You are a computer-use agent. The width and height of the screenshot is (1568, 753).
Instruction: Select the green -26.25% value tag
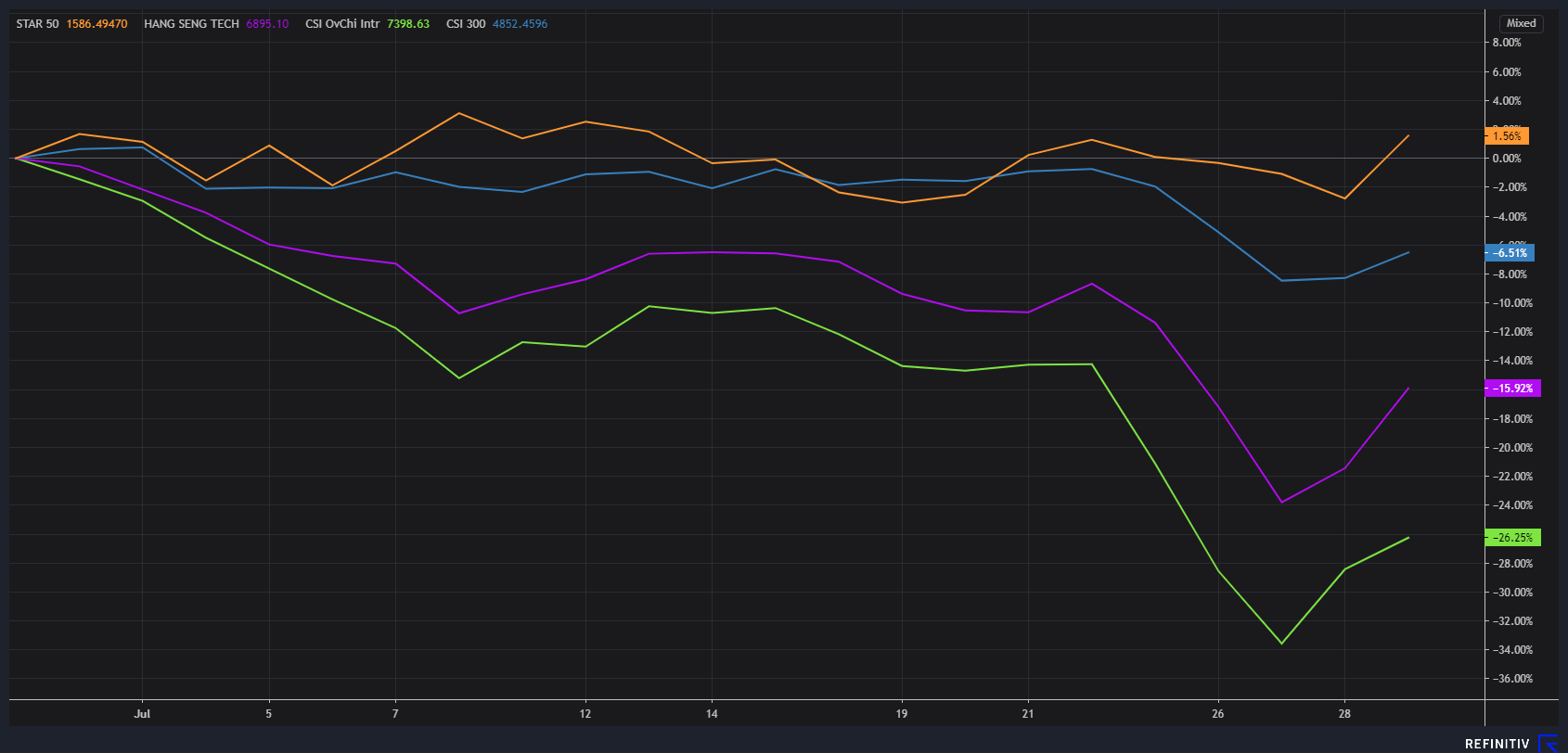pos(1512,538)
